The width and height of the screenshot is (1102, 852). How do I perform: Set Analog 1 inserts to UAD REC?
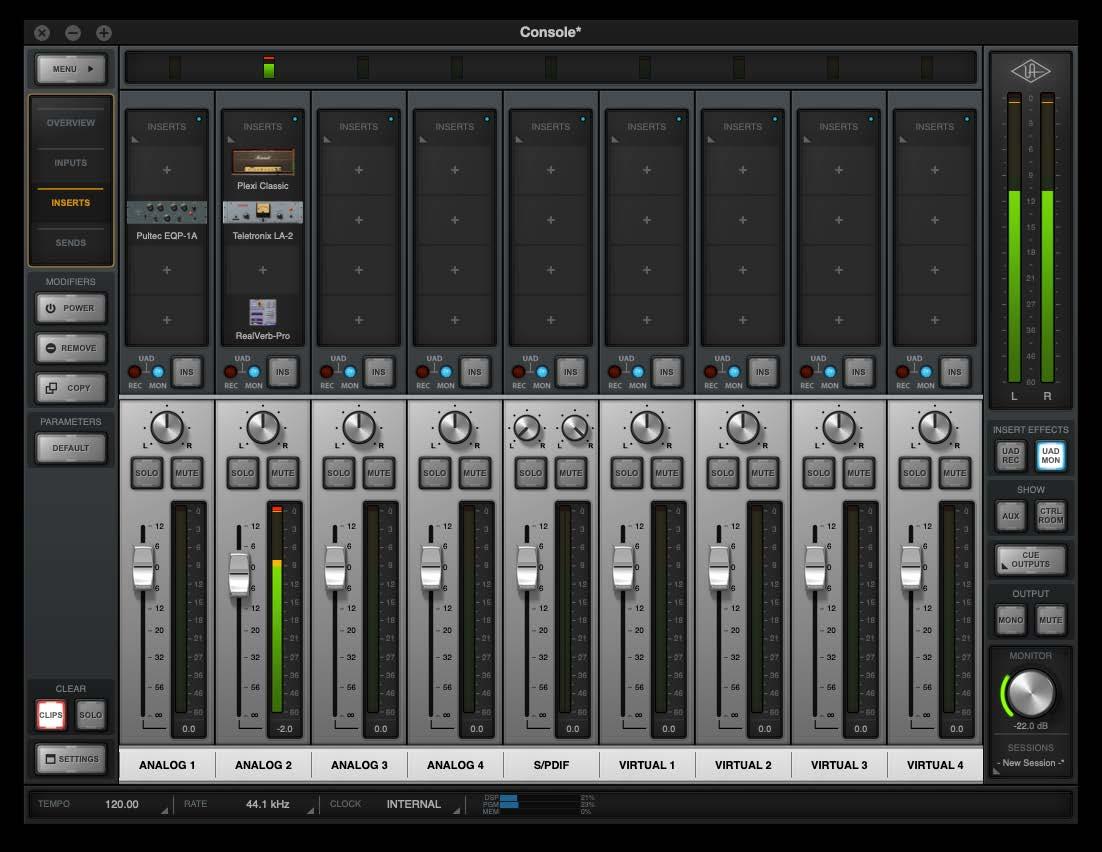[x=134, y=372]
